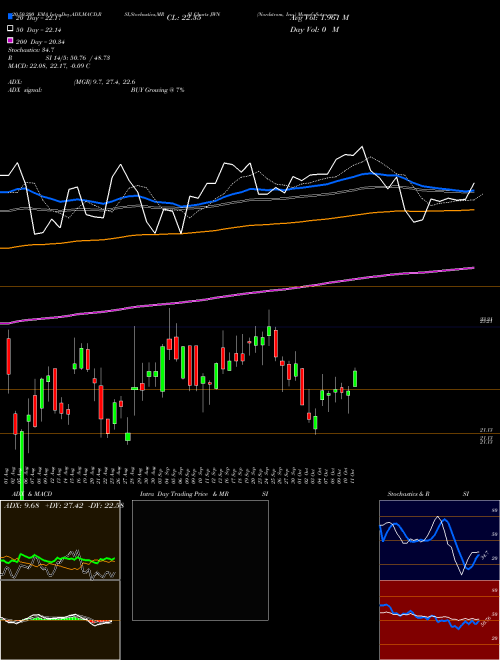Select the '50 Day - 22.14' legend label
Viewport: 500px width, 660px height.
pyautogui.click(x=38, y=29)
